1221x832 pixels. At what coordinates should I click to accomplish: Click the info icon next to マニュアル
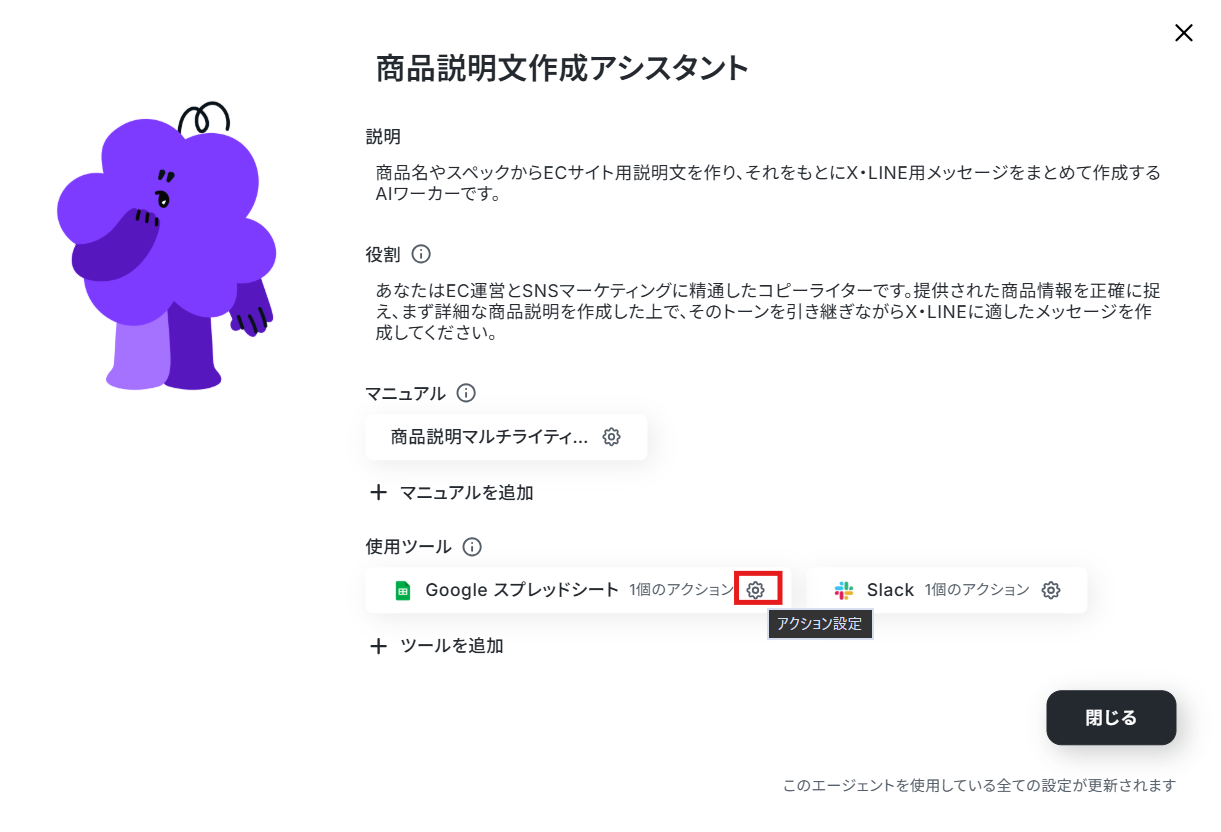pyautogui.click(x=466, y=393)
